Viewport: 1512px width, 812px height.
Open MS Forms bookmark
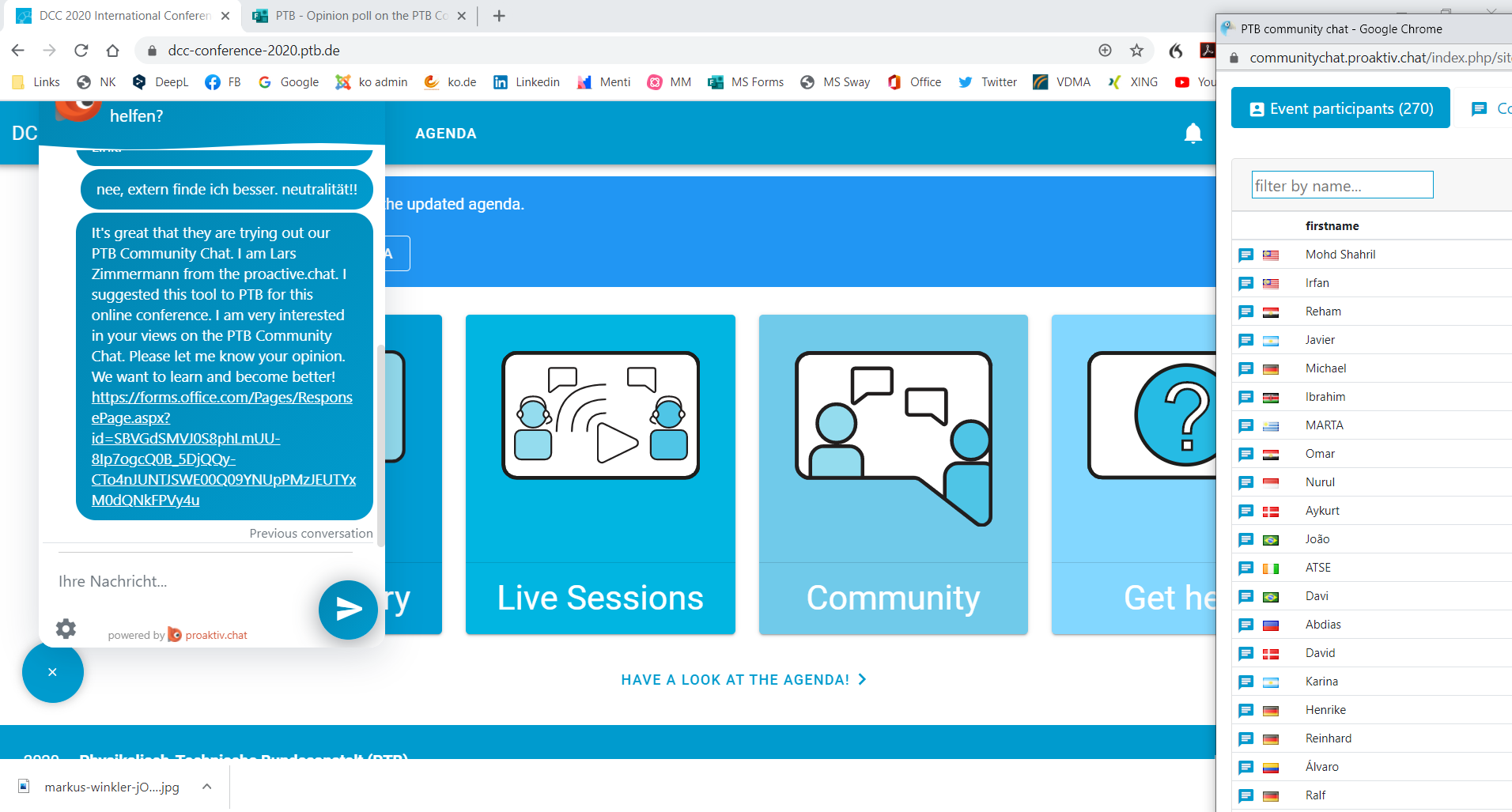click(x=746, y=82)
